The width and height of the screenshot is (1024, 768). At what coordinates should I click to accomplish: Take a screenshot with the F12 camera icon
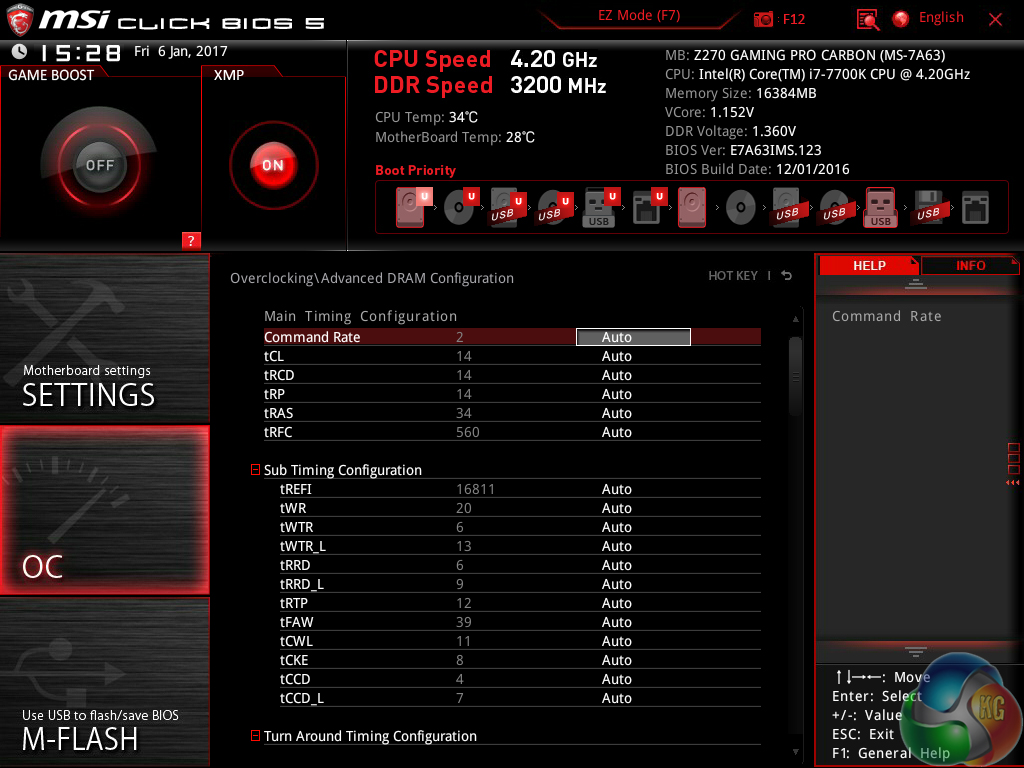pos(763,20)
